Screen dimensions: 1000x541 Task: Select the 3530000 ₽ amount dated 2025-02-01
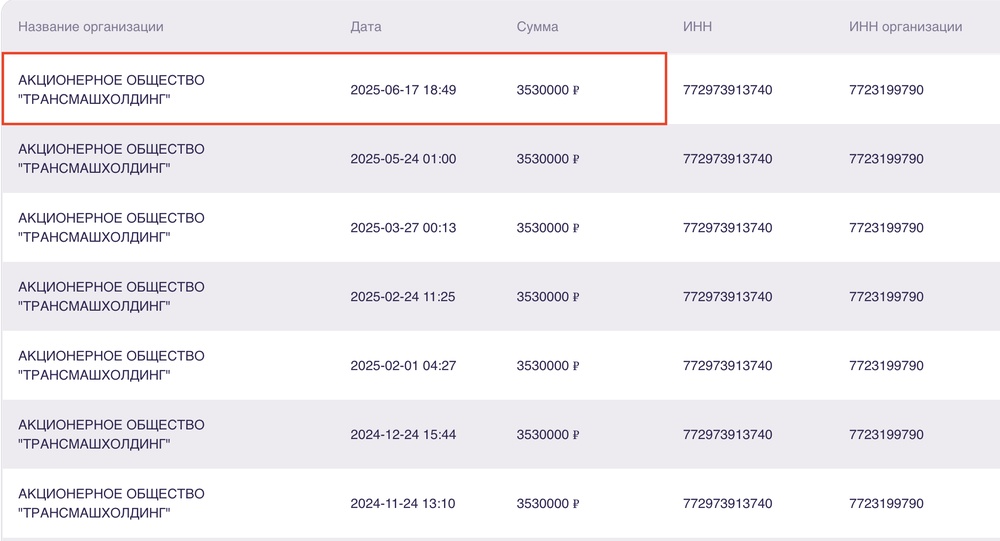[548, 366]
